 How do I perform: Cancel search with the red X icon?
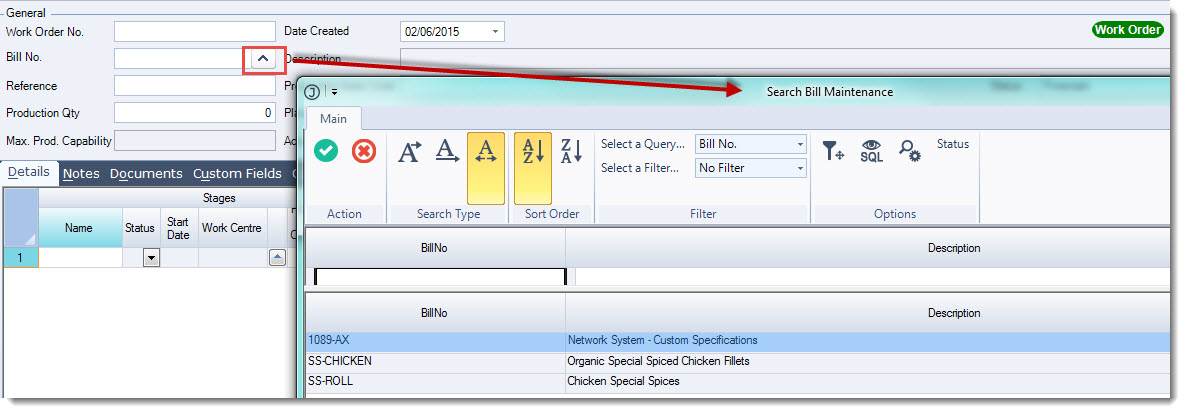tap(364, 151)
